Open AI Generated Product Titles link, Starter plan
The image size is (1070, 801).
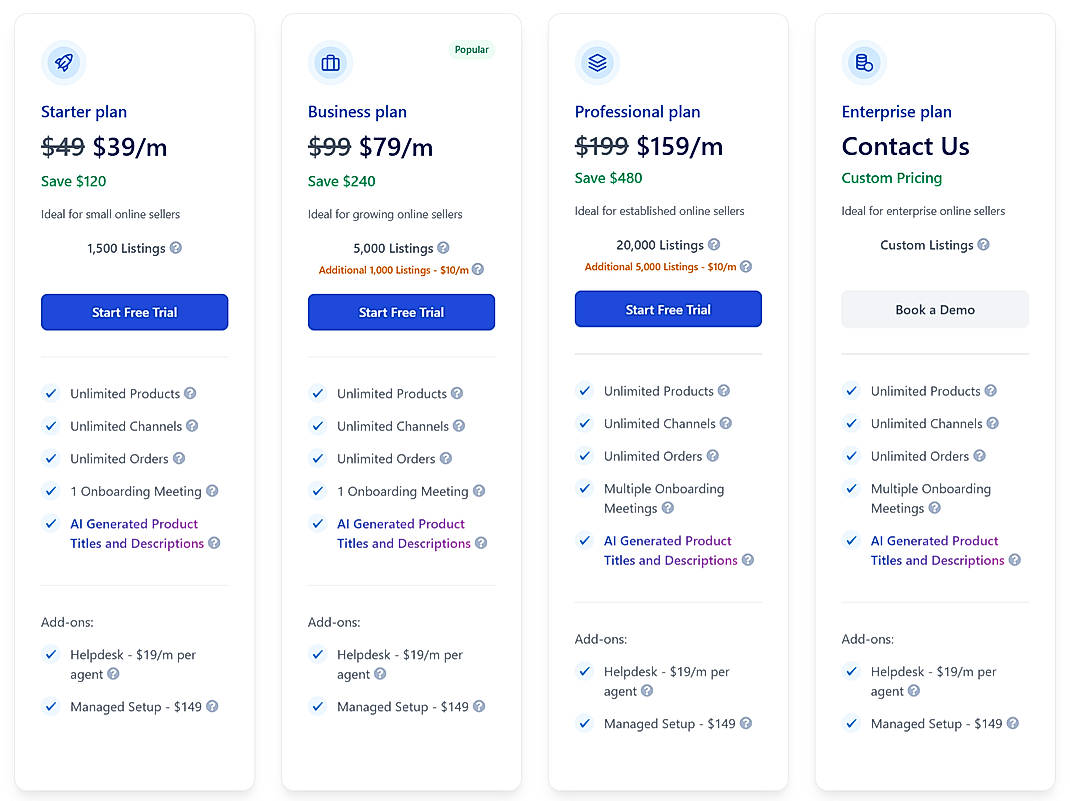pyautogui.click(x=136, y=534)
